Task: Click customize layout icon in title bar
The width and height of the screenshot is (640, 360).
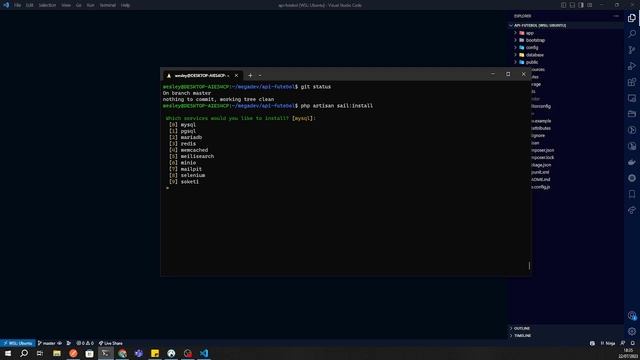Action: 590,5
